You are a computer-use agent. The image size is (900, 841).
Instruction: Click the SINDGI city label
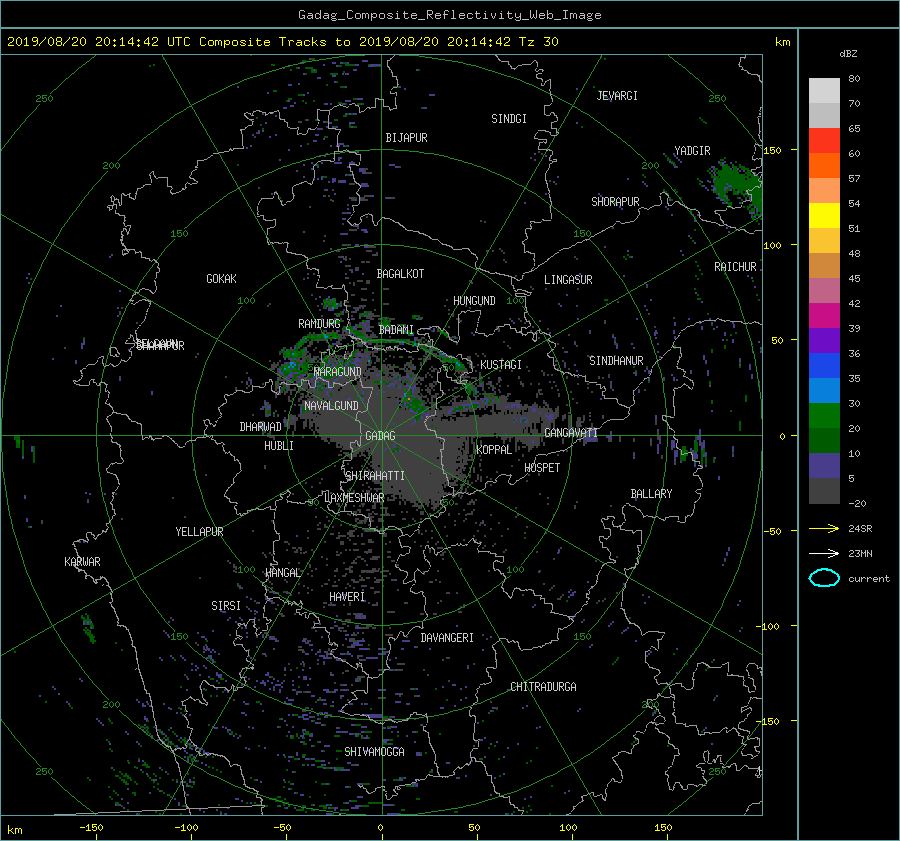pyautogui.click(x=509, y=119)
